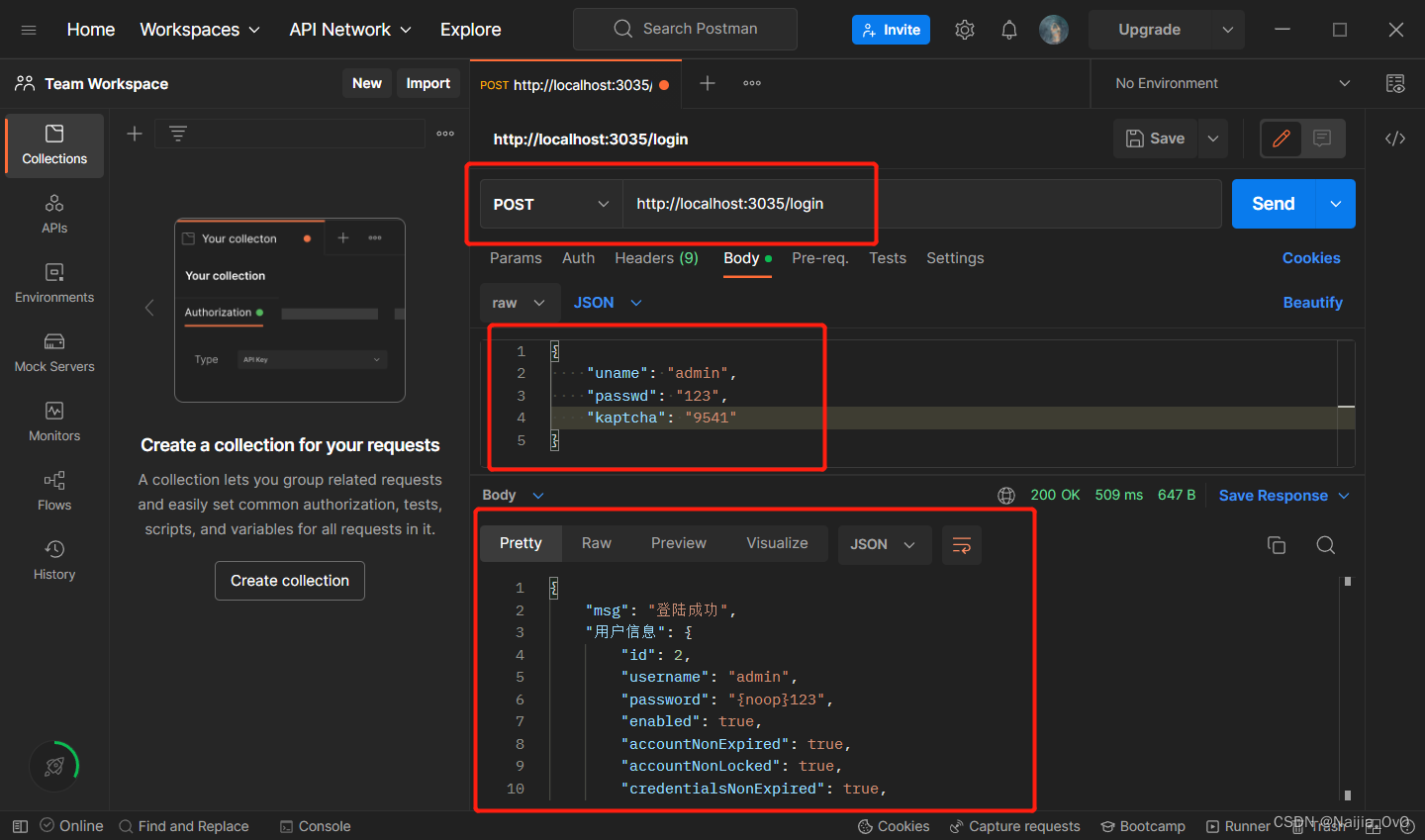Open Monitors in the sidebar
Image resolution: width=1425 pixels, height=840 pixels.
coord(54,422)
